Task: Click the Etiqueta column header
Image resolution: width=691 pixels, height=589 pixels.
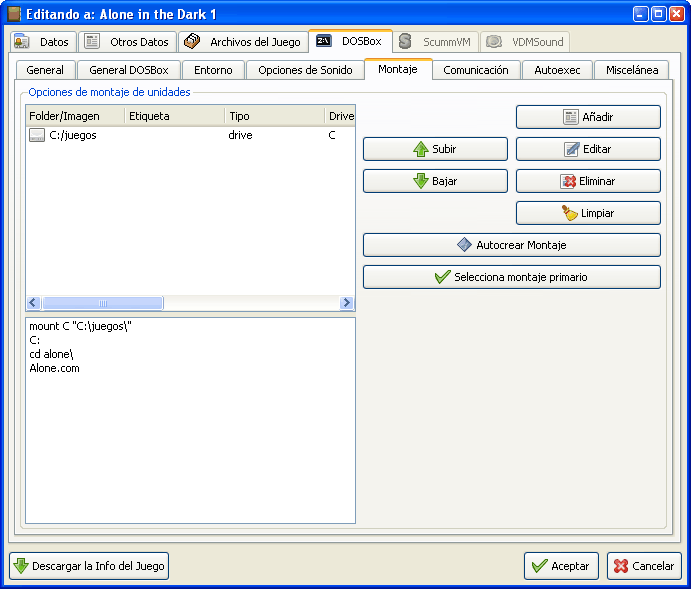Action: tap(175, 116)
